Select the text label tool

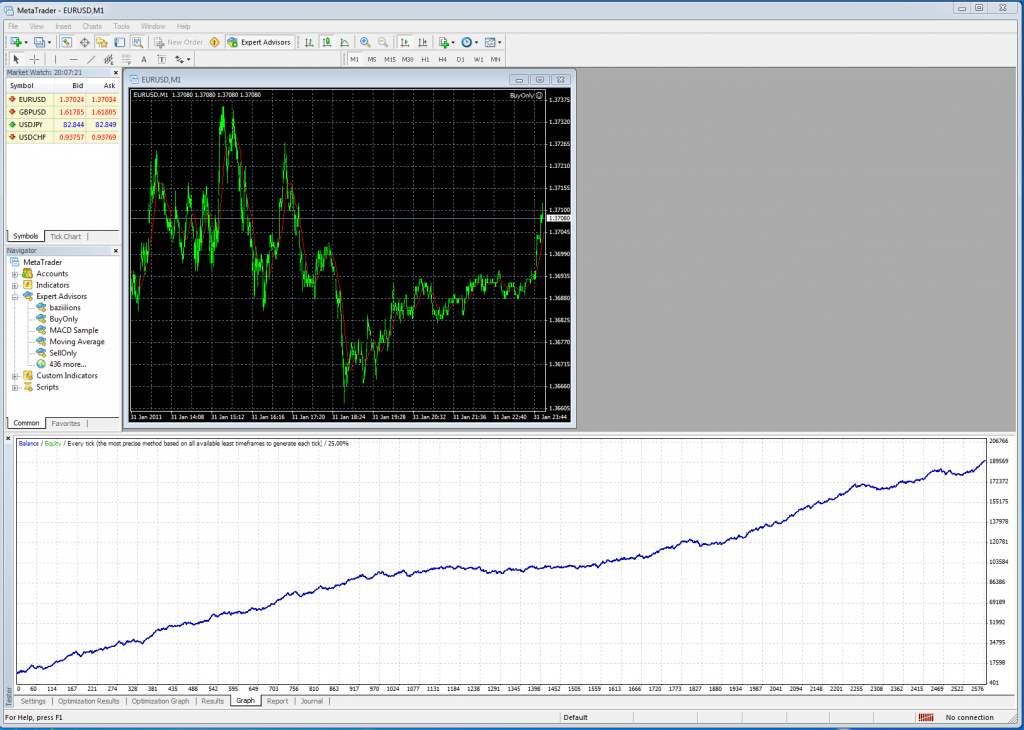point(144,59)
